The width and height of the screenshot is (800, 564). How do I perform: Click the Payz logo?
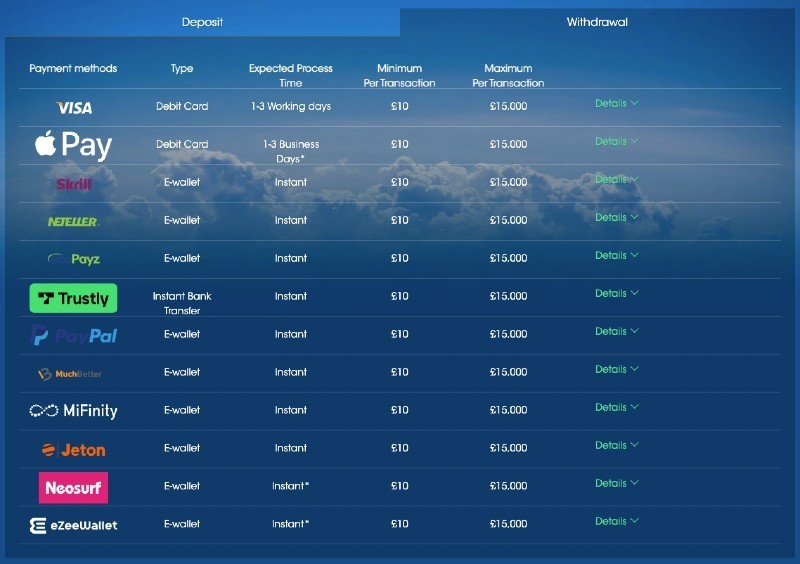pos(73,259)
